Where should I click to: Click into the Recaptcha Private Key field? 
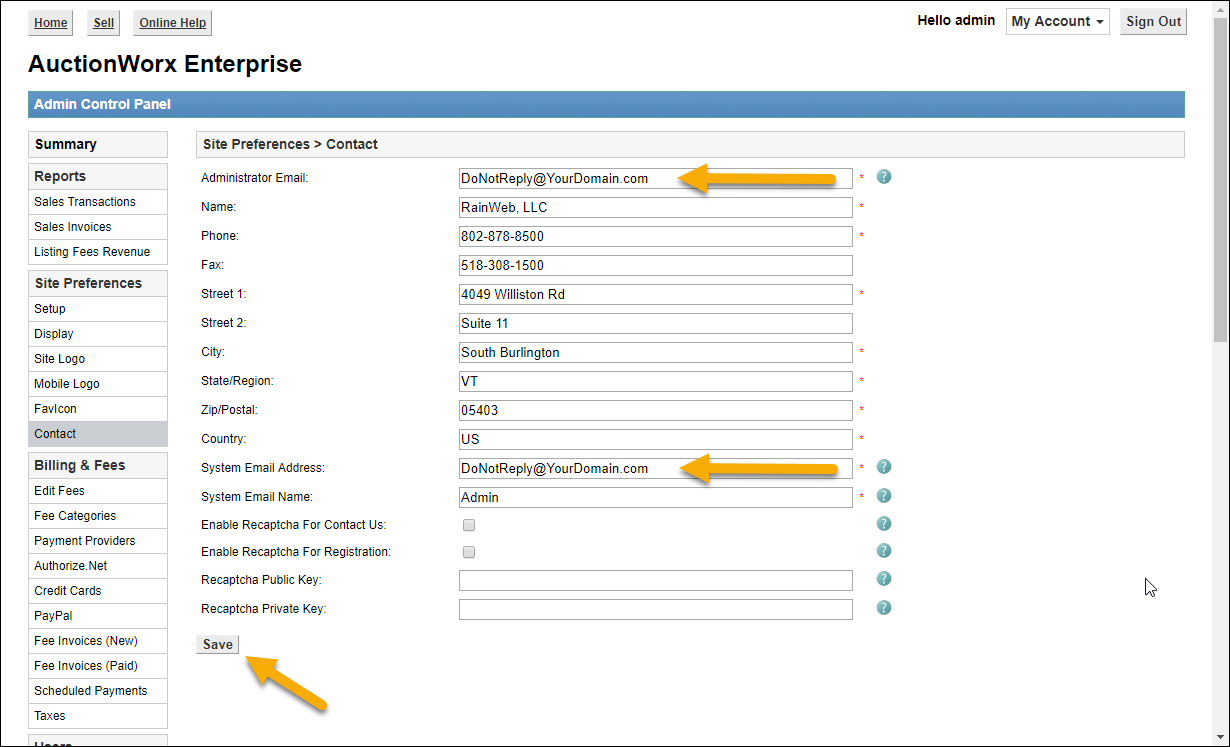(x=656, y=609)
